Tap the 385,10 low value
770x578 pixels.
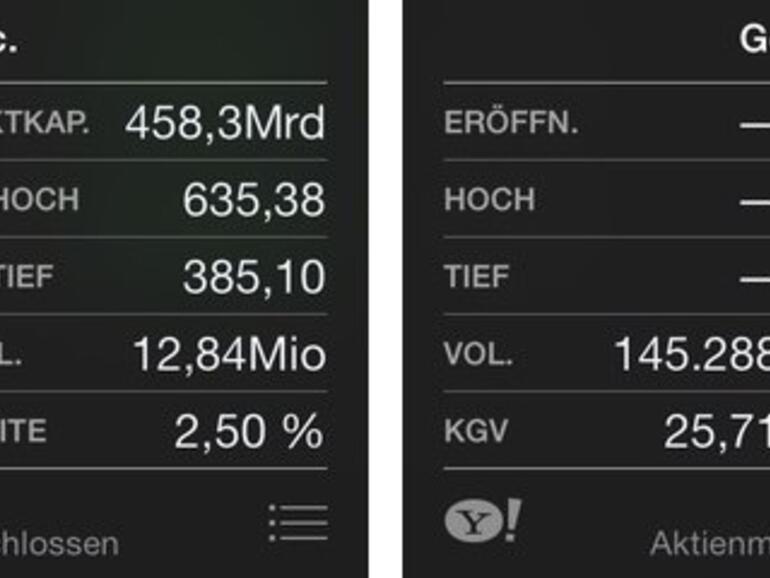(254, 277)
